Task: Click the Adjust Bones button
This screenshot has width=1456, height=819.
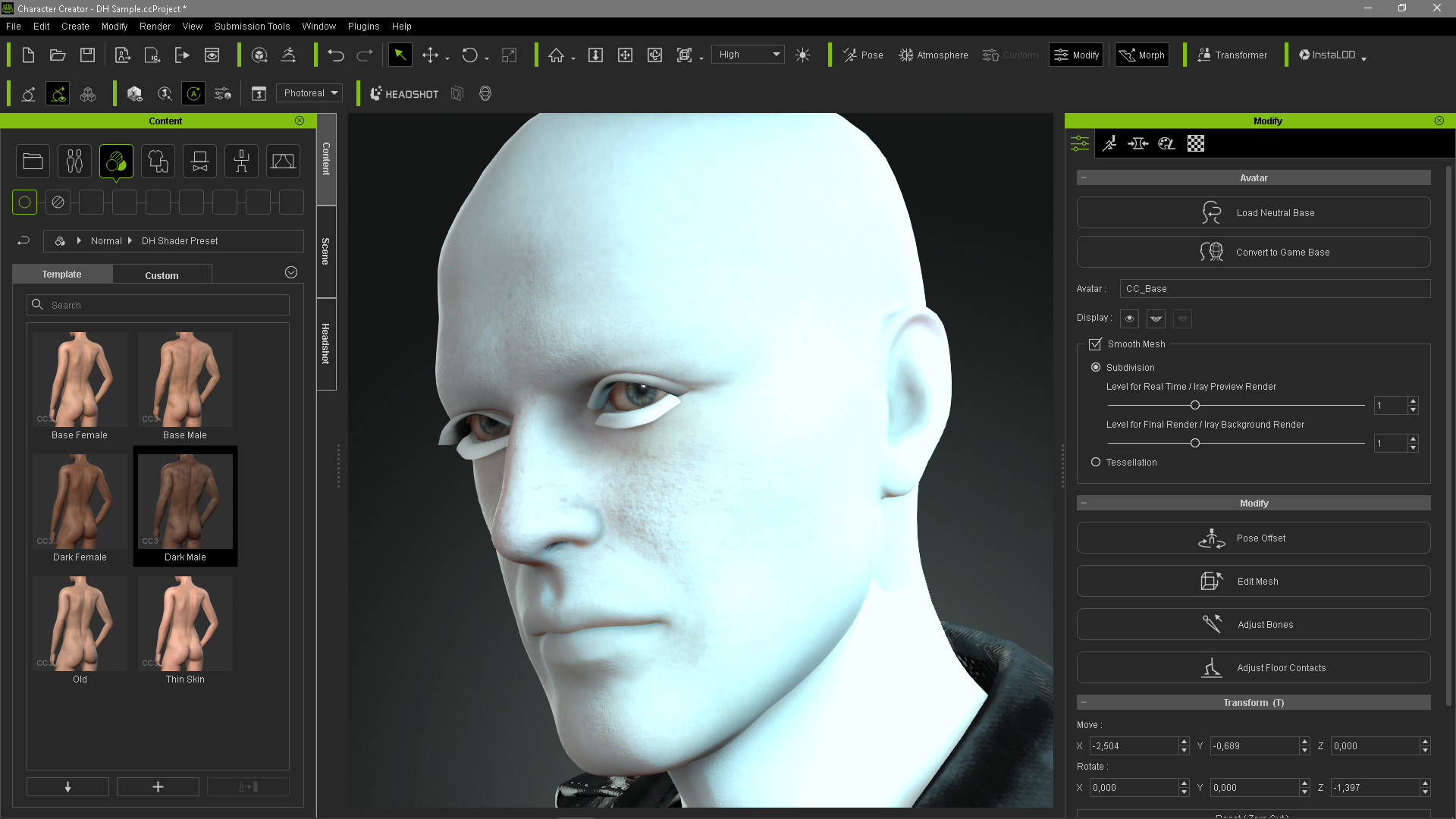Action: [x=1254, y=624]
